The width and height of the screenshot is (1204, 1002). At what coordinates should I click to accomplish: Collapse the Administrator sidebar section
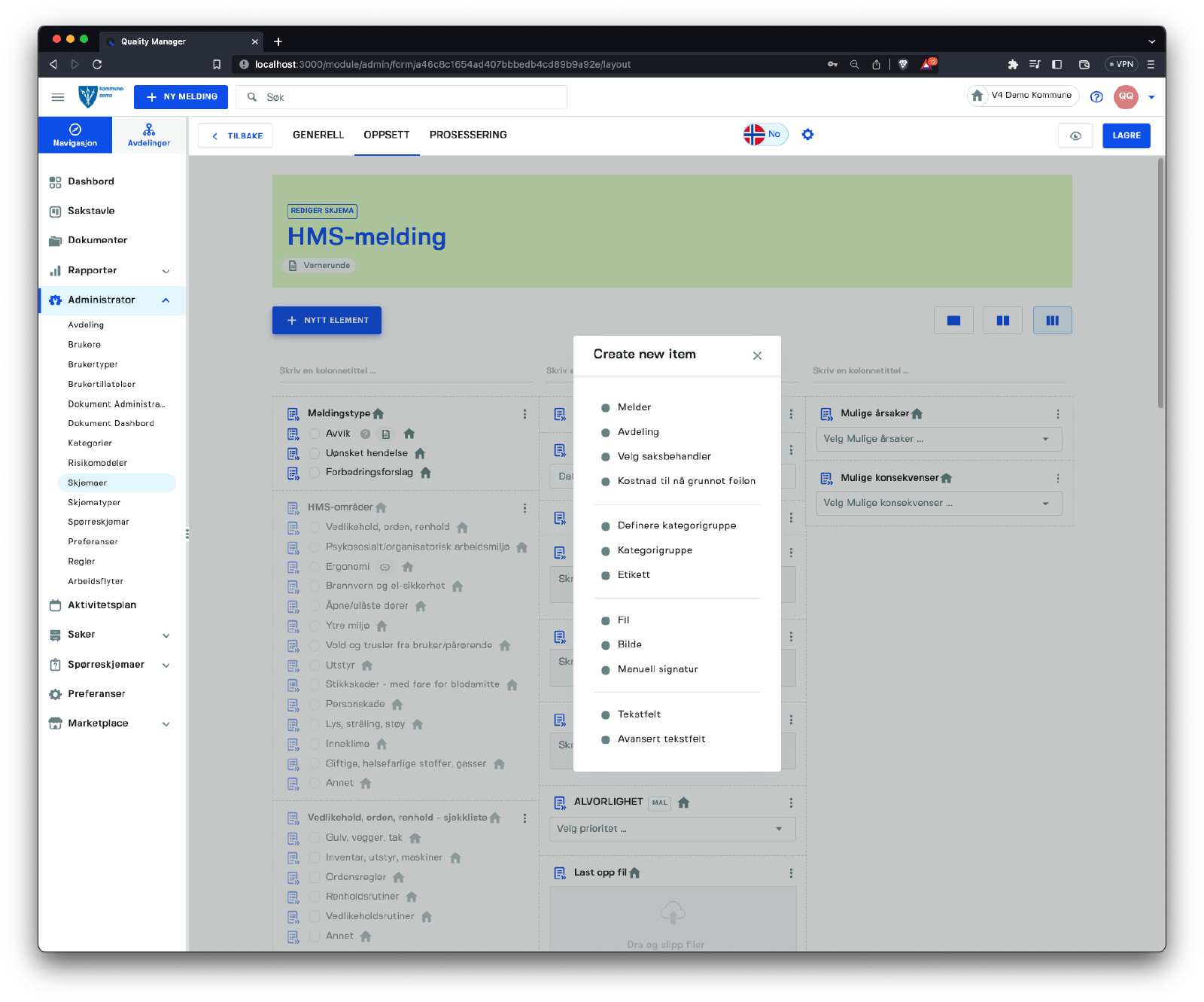166,300
